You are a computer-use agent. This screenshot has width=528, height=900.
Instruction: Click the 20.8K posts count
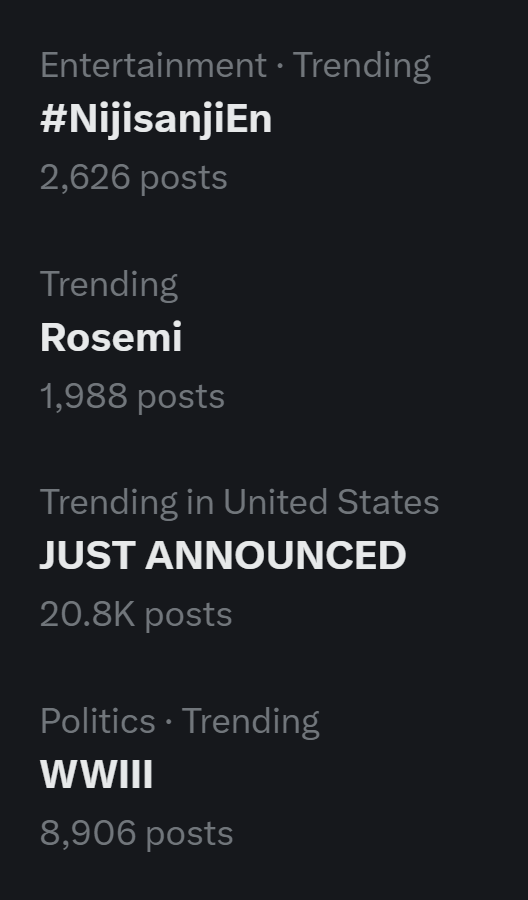coord(136,615)
